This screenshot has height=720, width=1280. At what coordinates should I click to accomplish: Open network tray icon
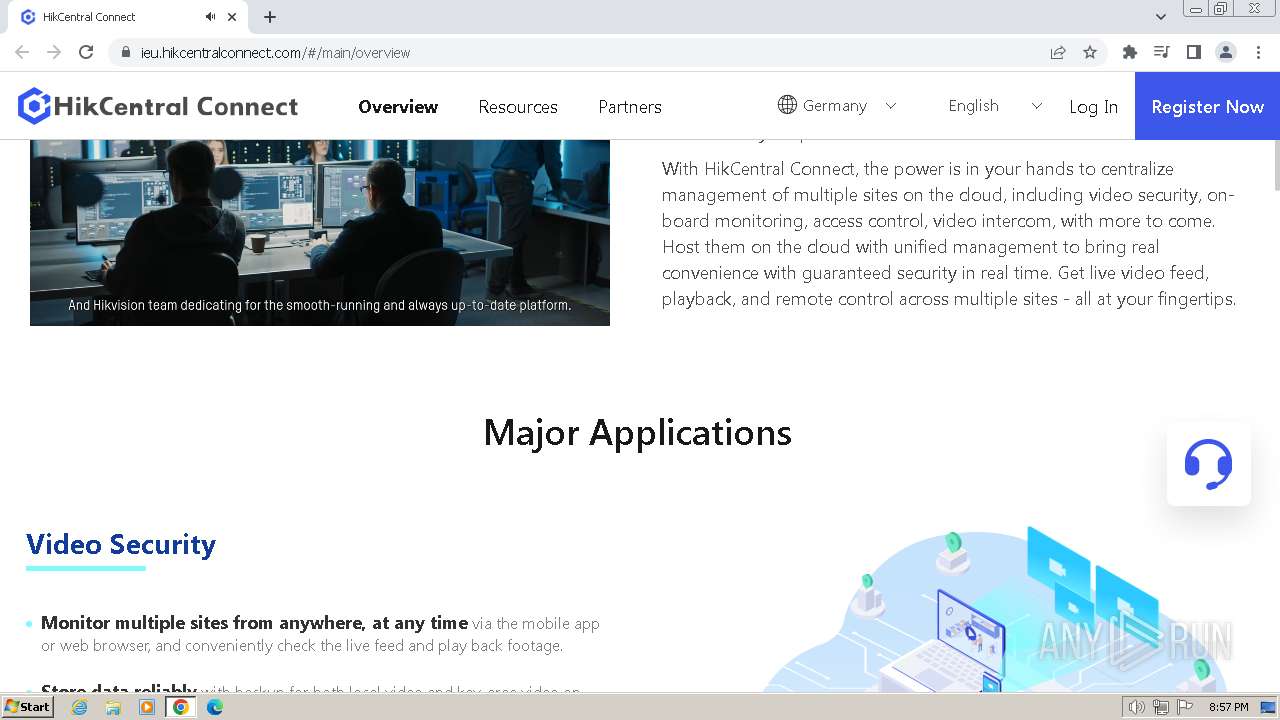tap(1161, 707)
